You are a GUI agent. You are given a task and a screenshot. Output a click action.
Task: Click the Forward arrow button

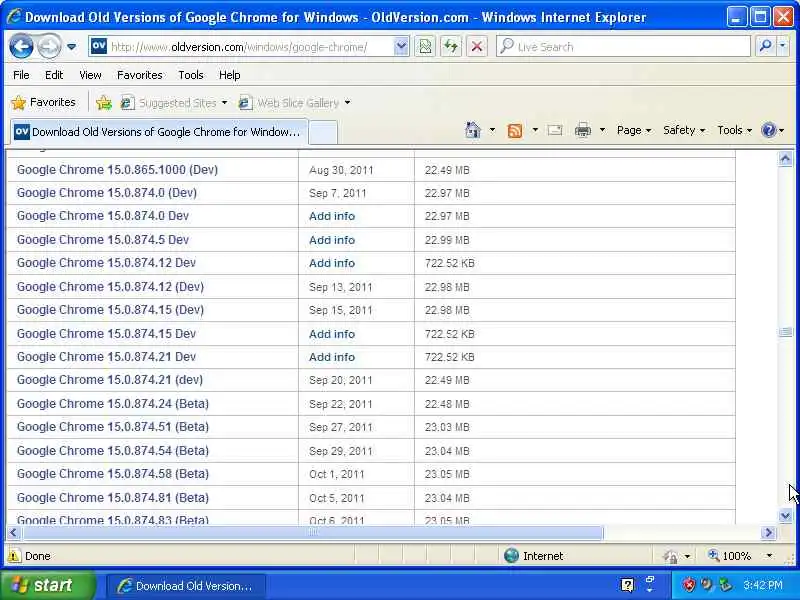[x=49, y=47]
